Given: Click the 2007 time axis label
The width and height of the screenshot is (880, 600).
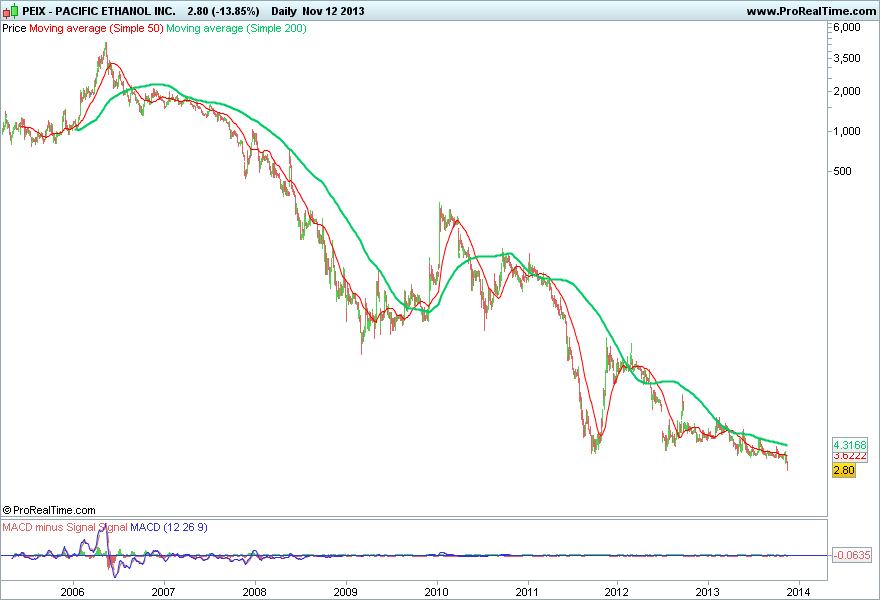Looking at the screenshot, I should pos(163,592).
